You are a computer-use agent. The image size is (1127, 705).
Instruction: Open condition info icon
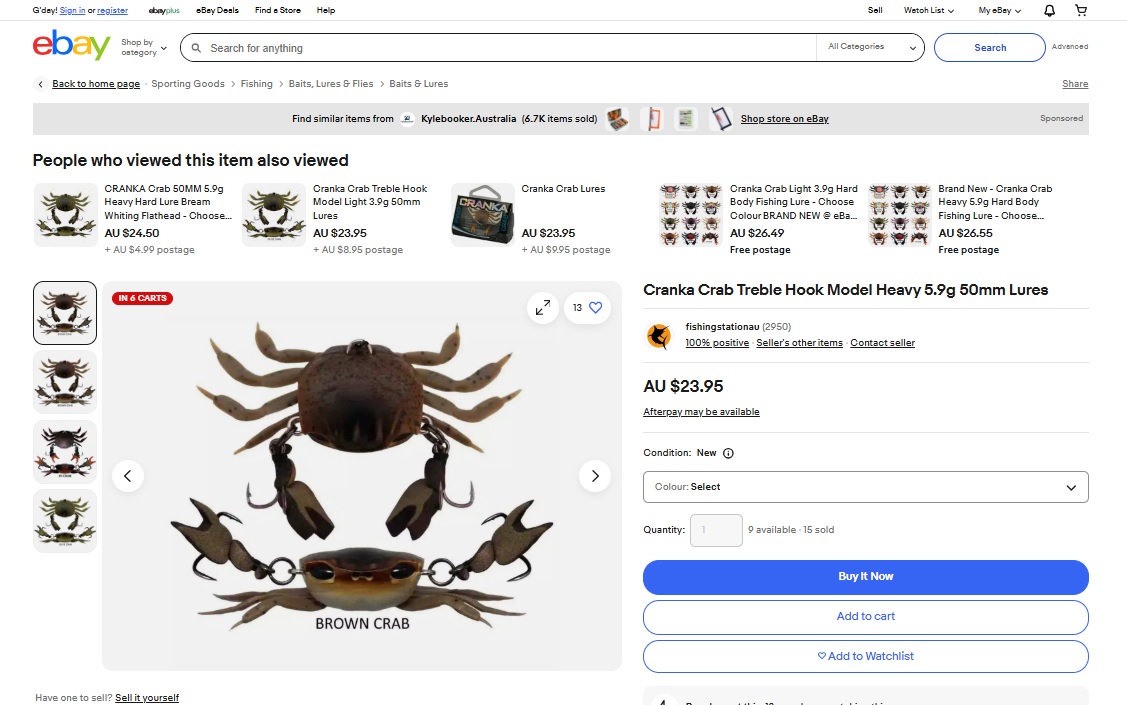pyautogui.click(x=728, y=453)
